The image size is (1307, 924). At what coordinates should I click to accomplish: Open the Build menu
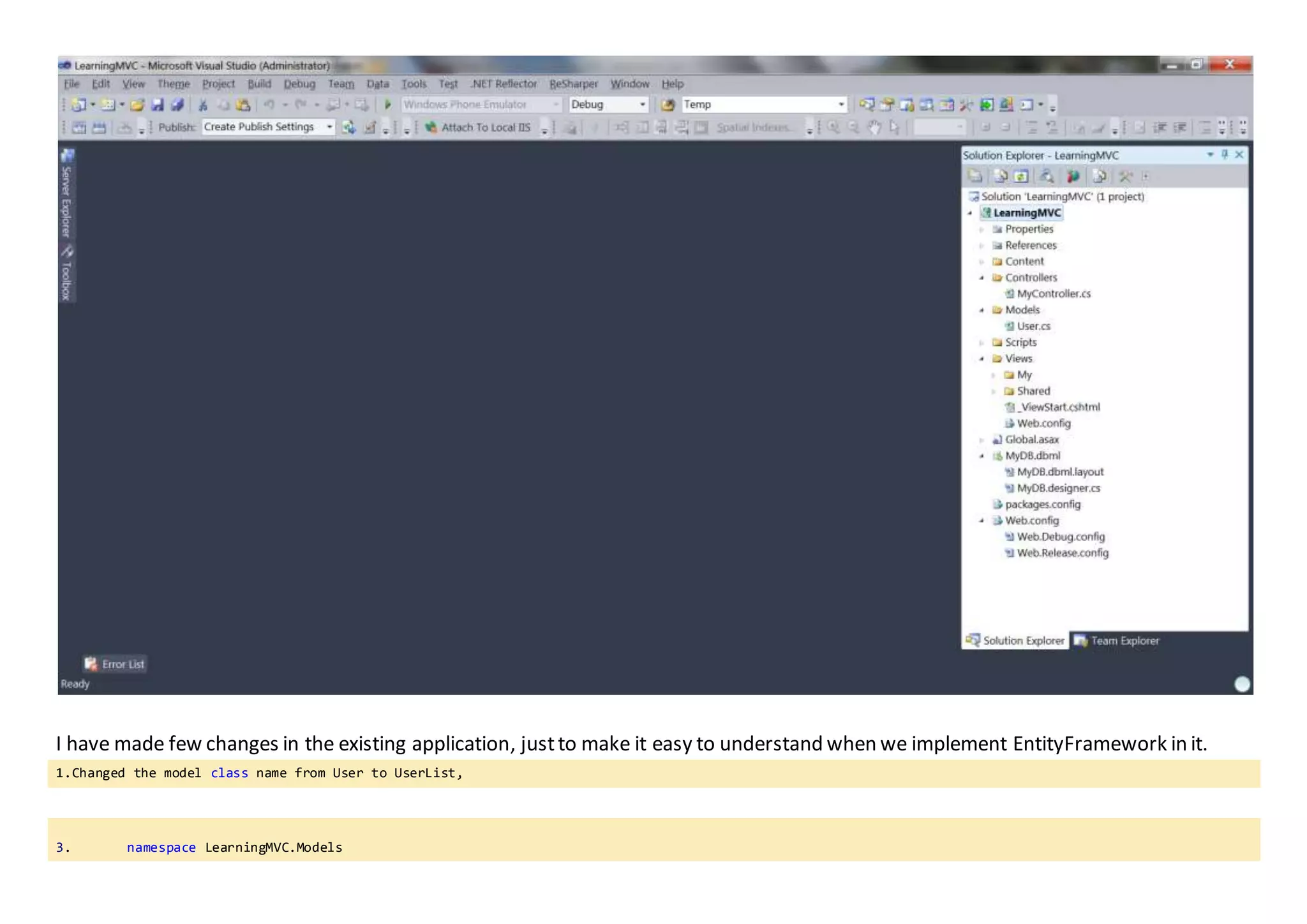tap(259, 84)
